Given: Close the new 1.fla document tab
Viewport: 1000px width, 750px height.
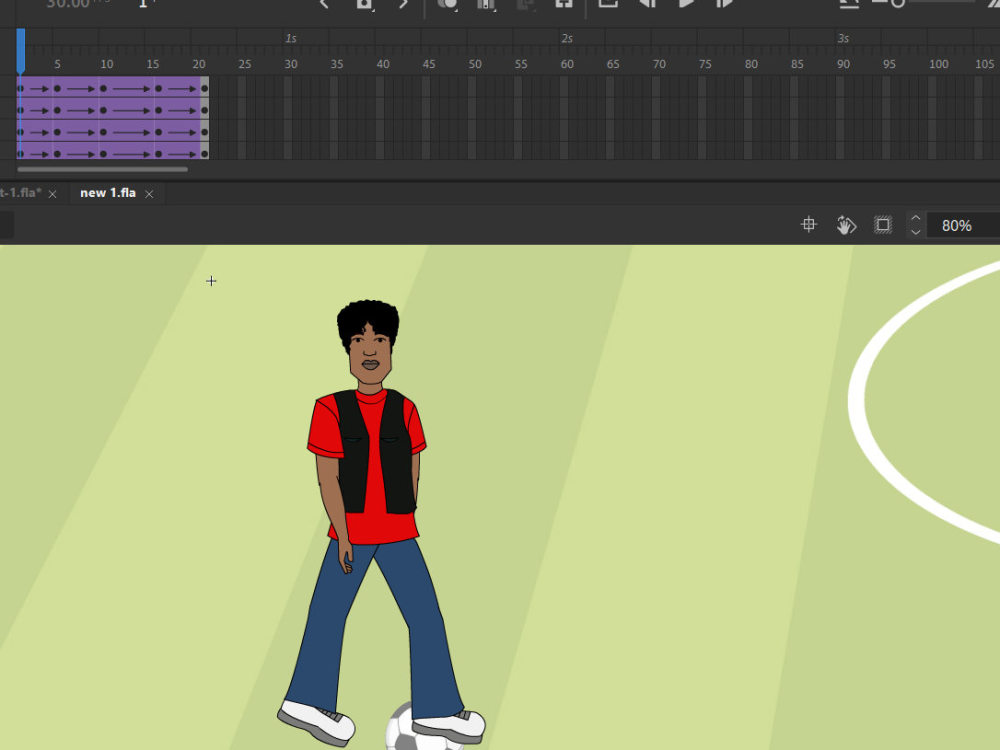Looking at the screenshot, I should pos(149,194).
